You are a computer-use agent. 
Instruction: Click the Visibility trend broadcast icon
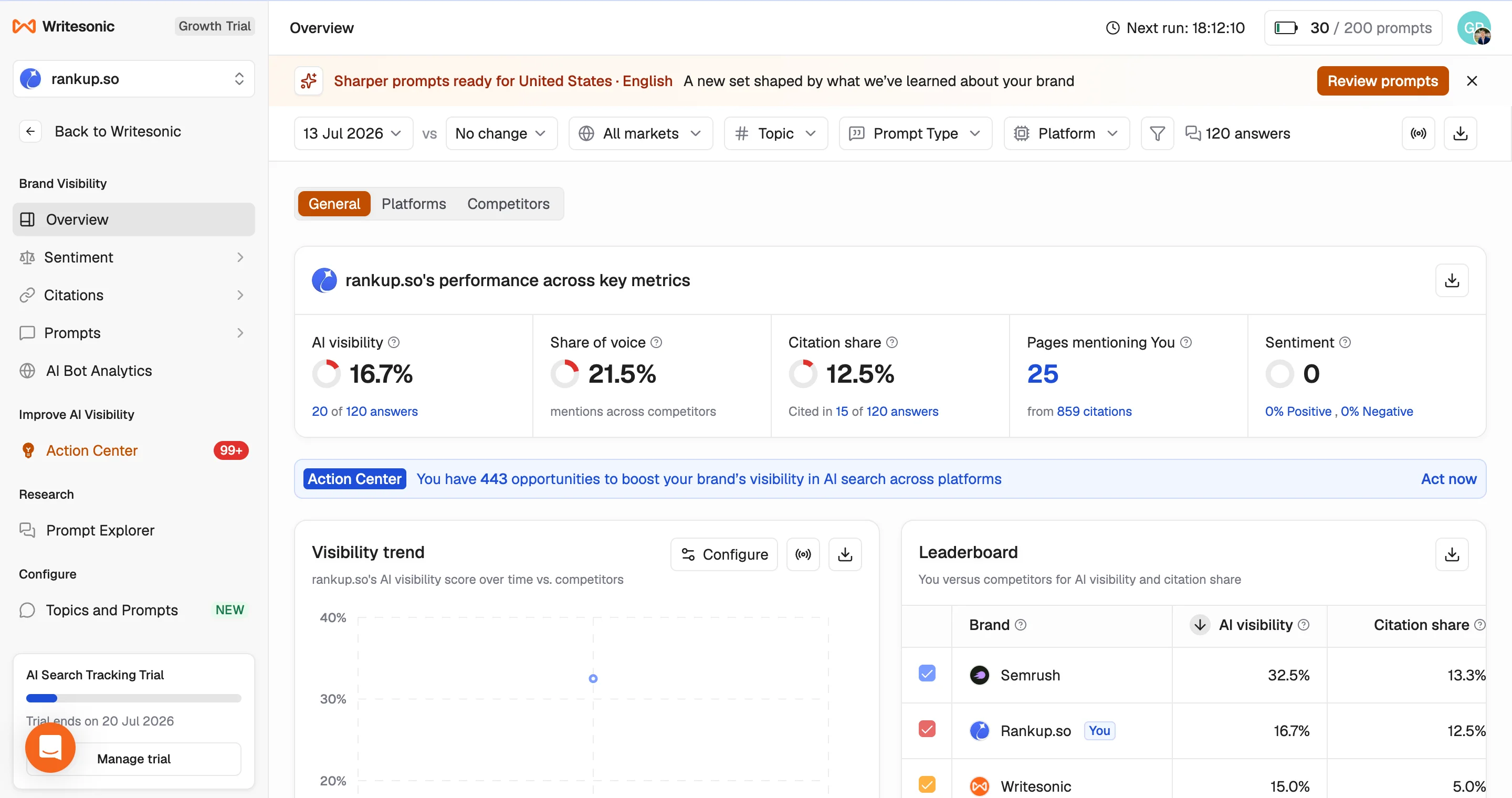[x=803, y=554]
